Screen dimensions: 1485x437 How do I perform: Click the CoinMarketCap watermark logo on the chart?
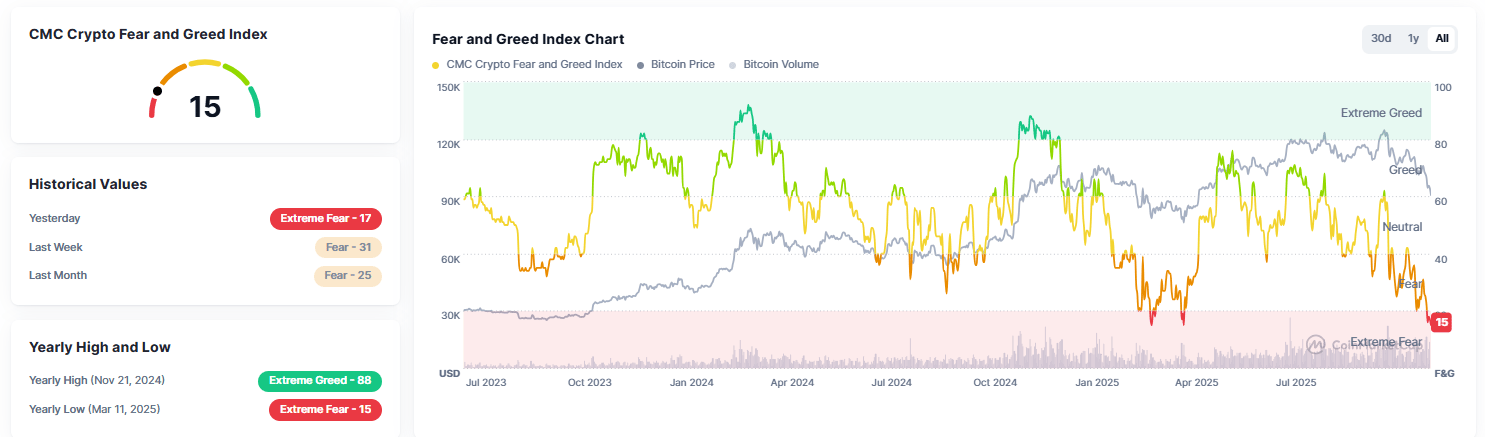tap(1315, 345)
